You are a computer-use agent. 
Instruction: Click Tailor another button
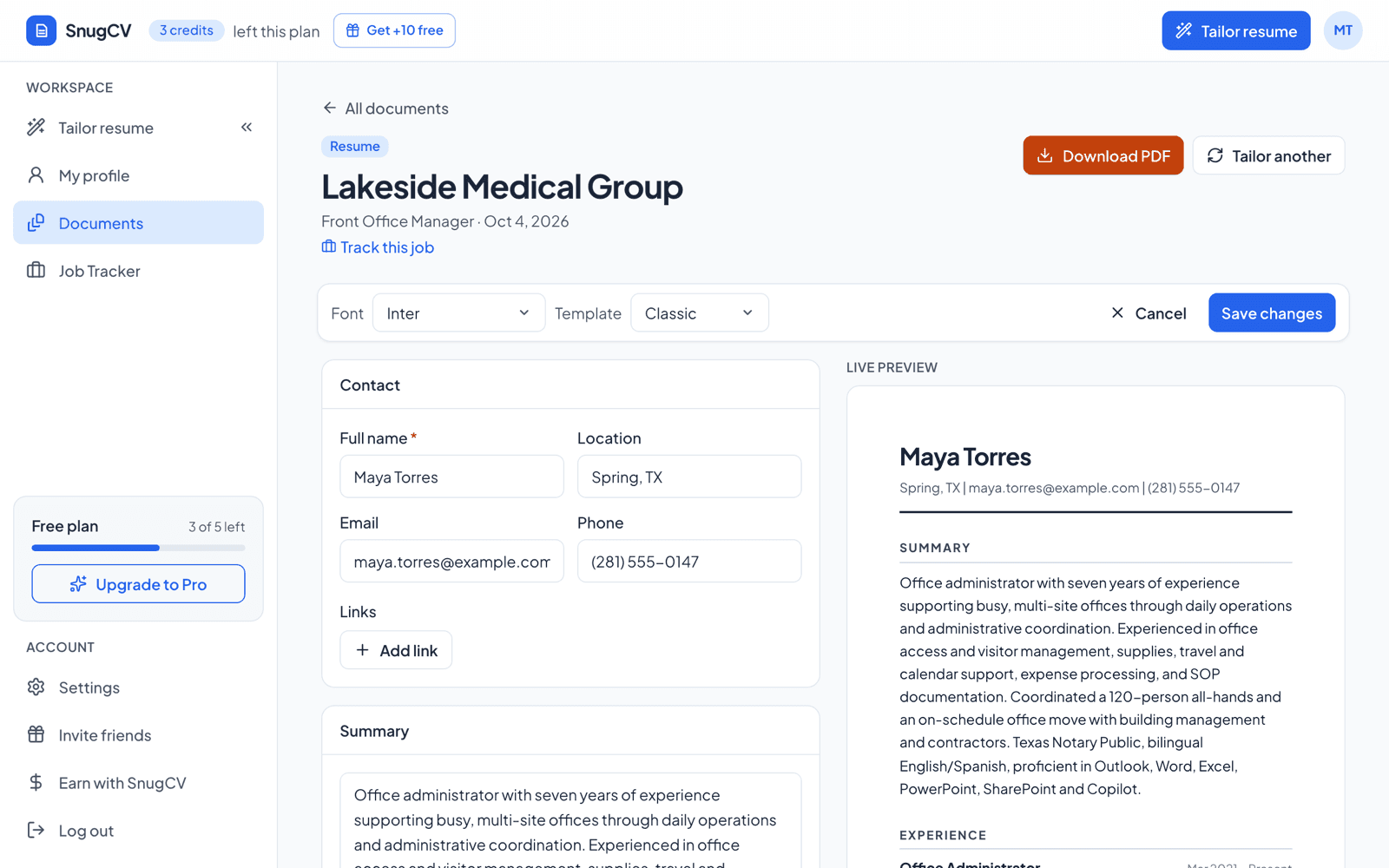point(1268,155)
